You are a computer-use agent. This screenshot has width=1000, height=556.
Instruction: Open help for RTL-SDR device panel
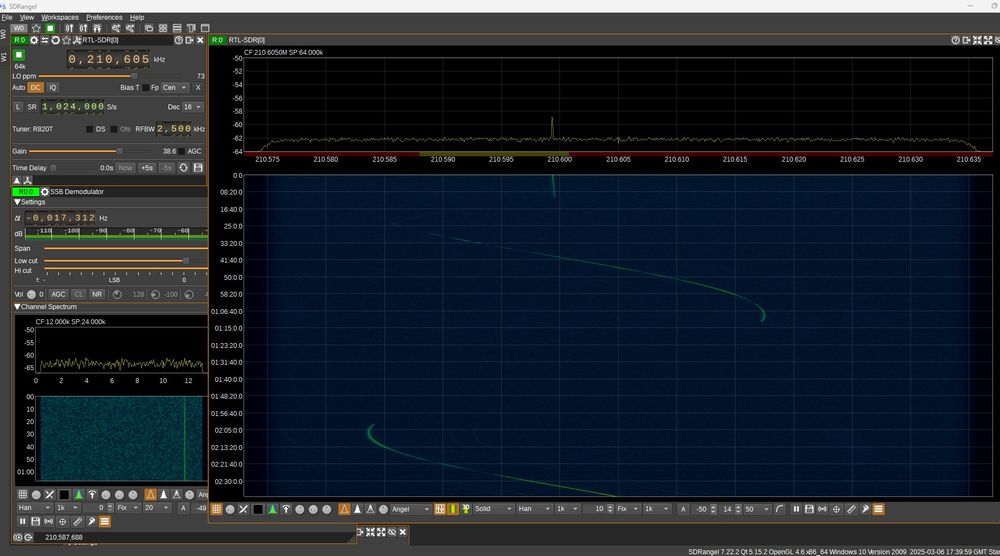point(179,40)
